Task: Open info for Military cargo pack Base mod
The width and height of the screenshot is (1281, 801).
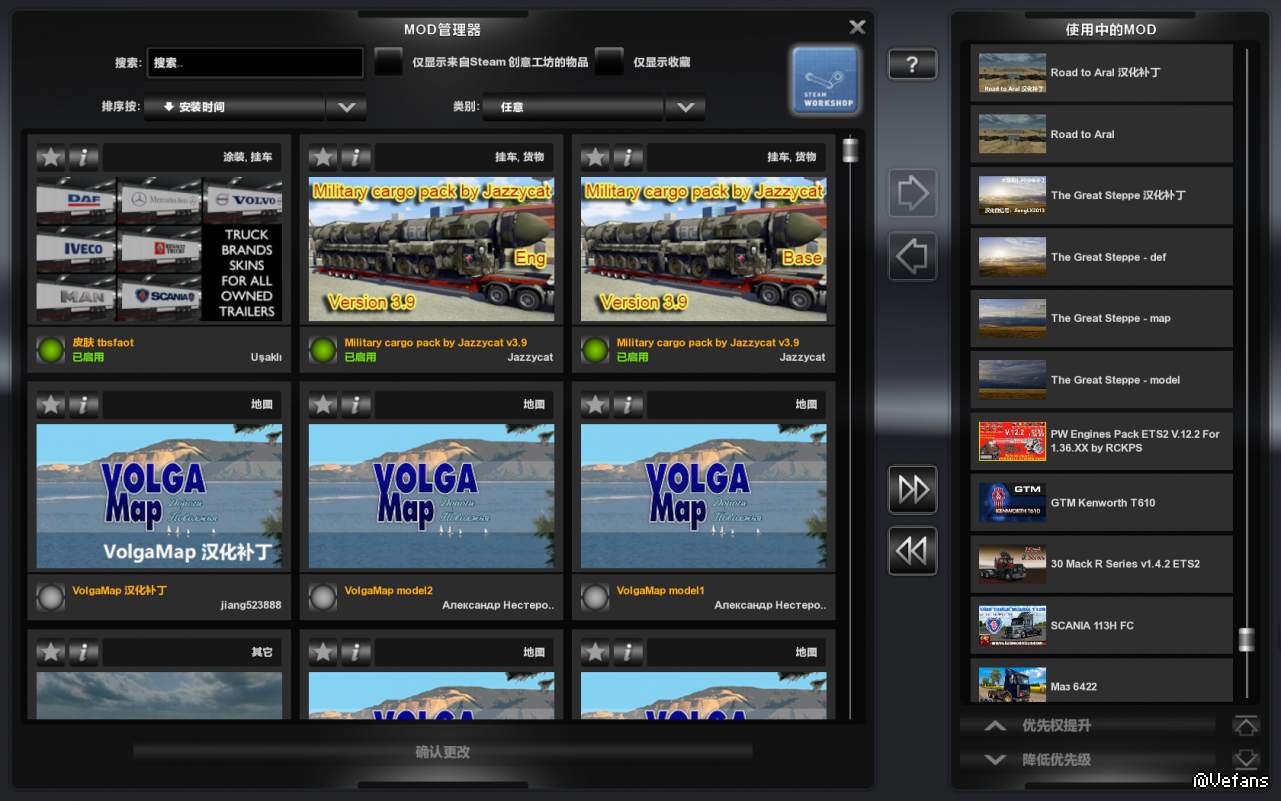Action: tap(627, 157)
